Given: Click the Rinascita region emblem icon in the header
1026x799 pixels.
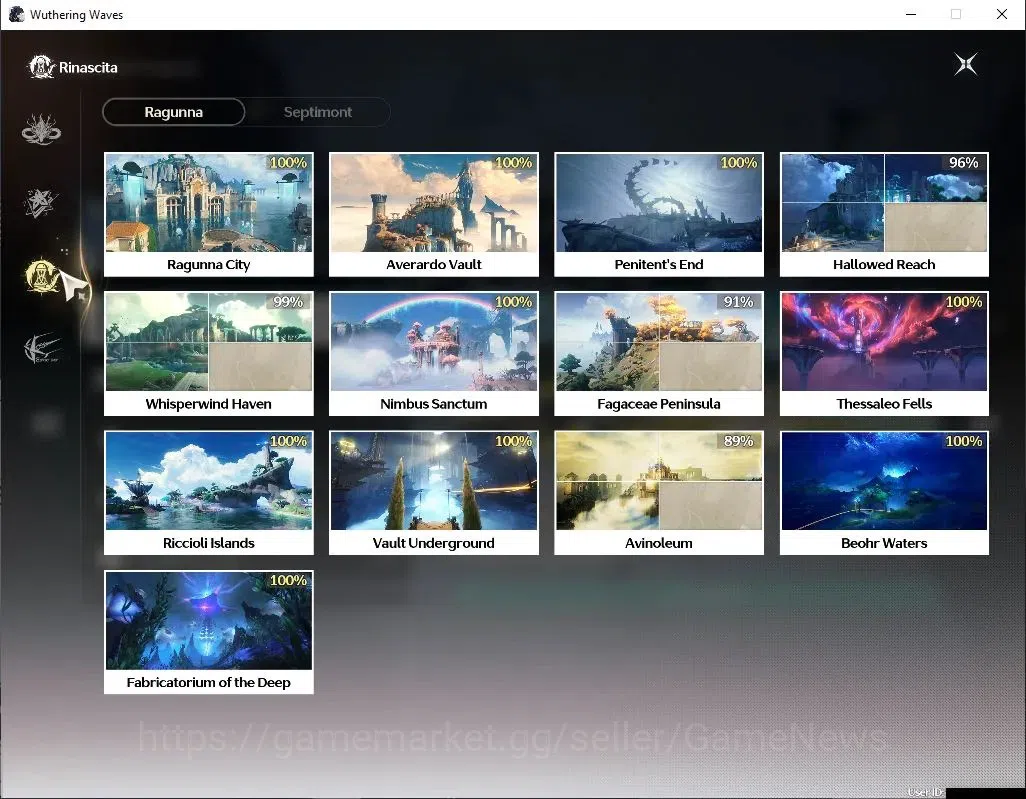Looking at the screenshot, I should (41, 67).
